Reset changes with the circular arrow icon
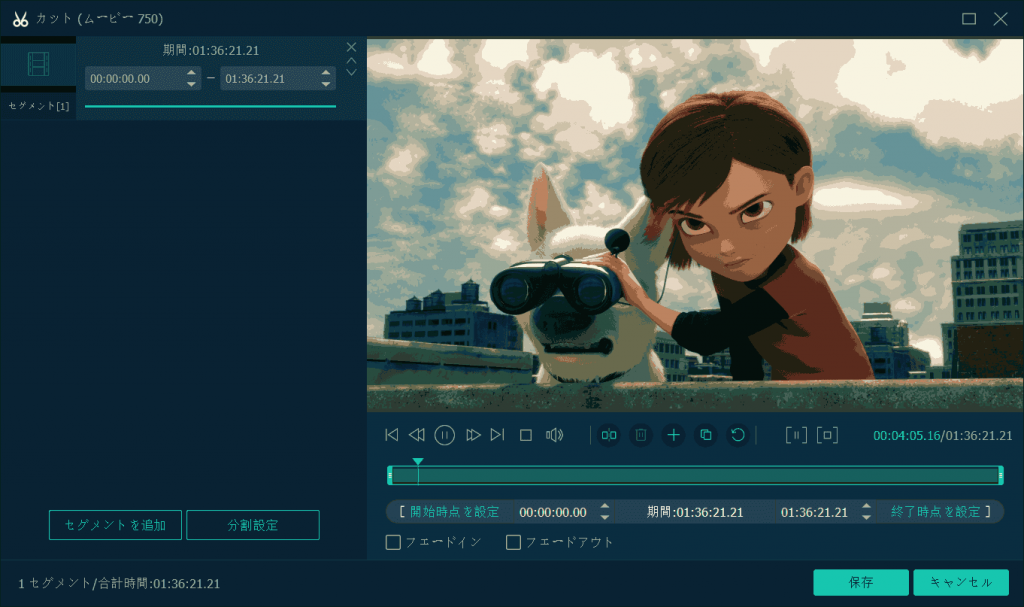 (x=738, y=435)
